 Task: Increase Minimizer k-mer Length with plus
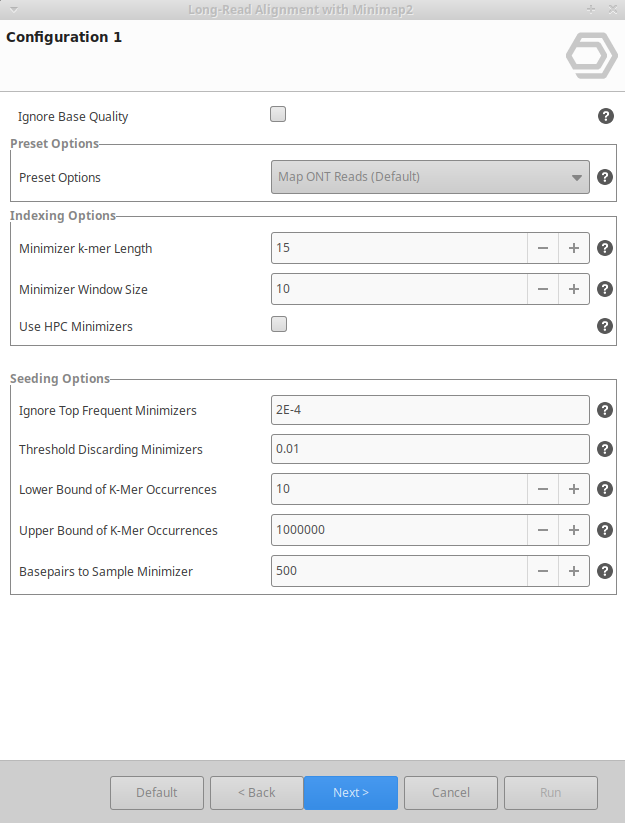point(574,248)
